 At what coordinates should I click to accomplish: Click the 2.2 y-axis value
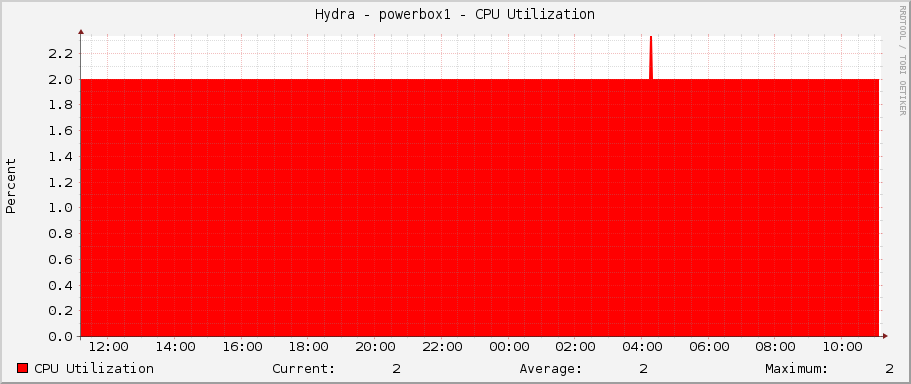(x=60, y=53)
